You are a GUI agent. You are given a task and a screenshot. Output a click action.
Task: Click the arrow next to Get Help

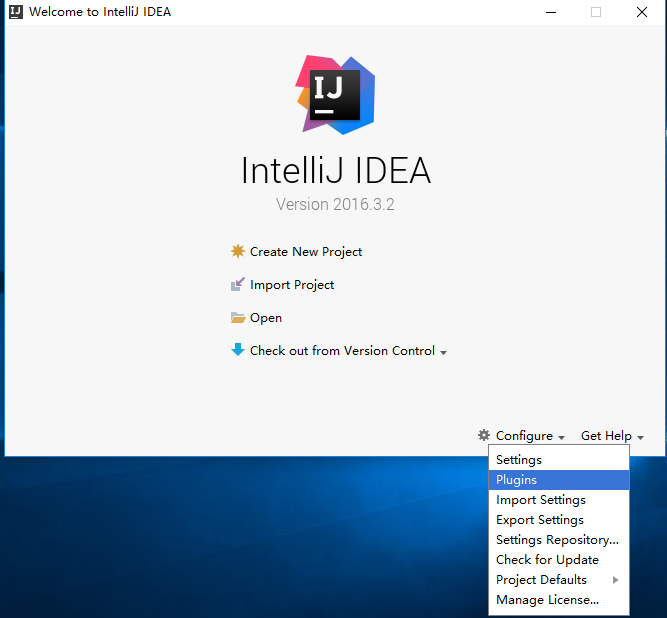coord(641,438)
